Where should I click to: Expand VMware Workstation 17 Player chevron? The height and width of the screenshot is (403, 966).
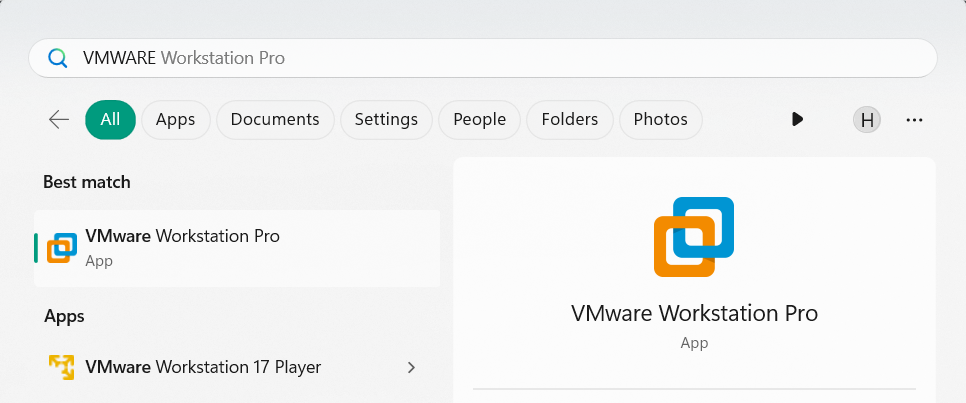tap(411, 367)
